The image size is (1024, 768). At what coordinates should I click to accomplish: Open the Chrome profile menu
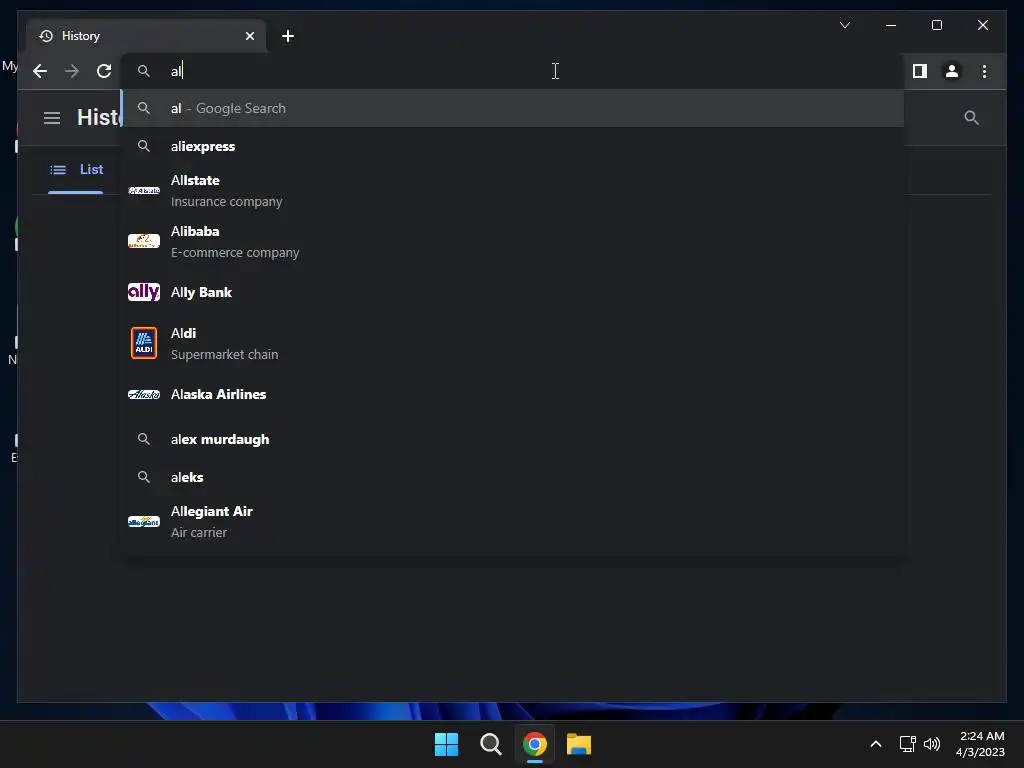952,71
